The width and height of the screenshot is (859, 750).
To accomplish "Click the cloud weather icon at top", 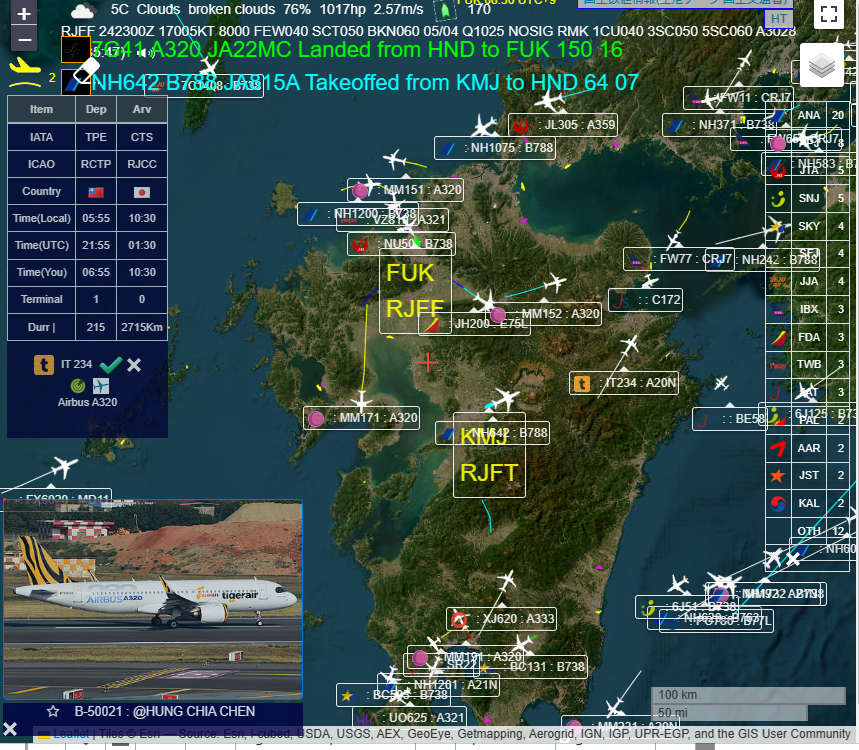I will pyautogui.click(x=83, y=10).
